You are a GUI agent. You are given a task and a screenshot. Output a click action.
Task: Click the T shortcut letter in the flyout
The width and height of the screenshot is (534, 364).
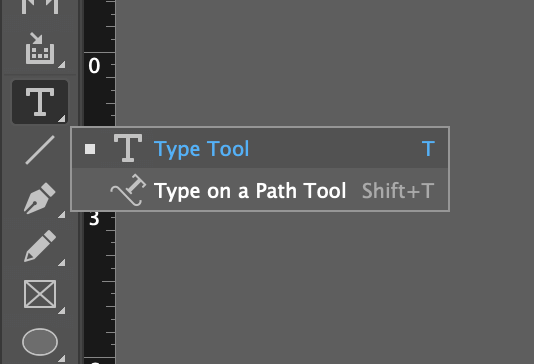click(428, 149)
